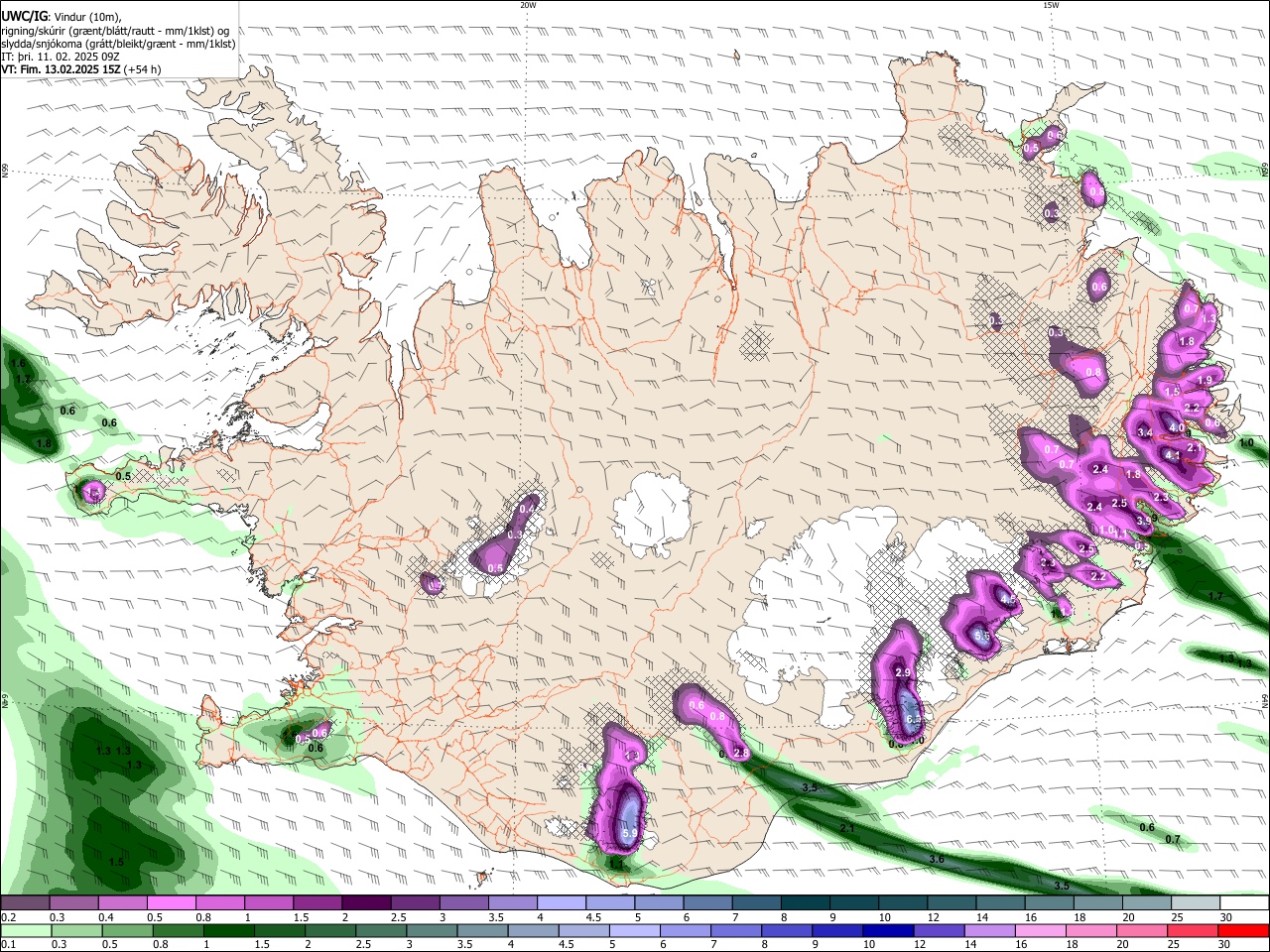Select the snow-scale swatch between 6 and 7
This screenshot has width=1270, height=952.
pos(706,903)
